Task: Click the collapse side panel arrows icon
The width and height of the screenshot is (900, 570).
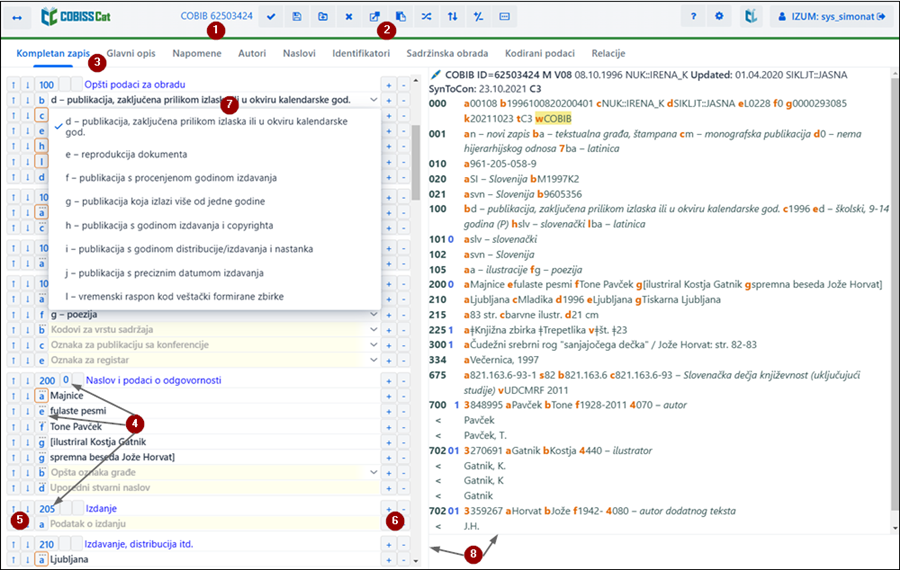Action: [x=17, y=17]
